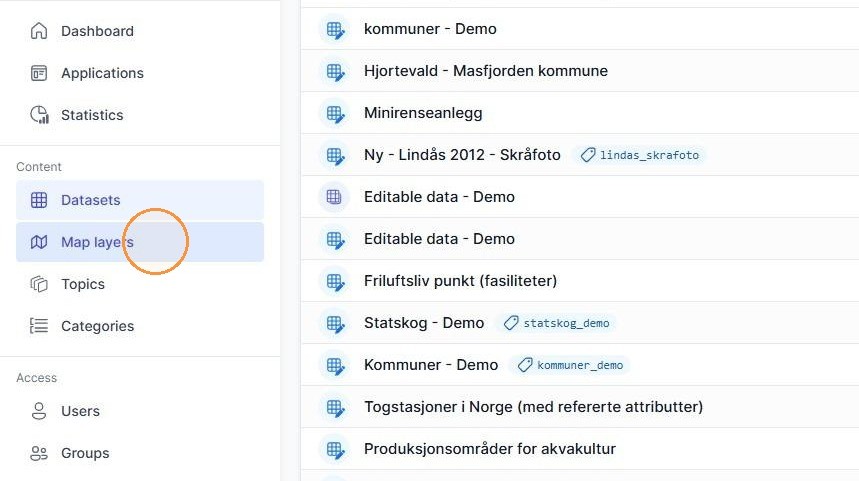The image size is (859, 481).
Task: Click the Dashboard home icon
Action: point(39,31)
